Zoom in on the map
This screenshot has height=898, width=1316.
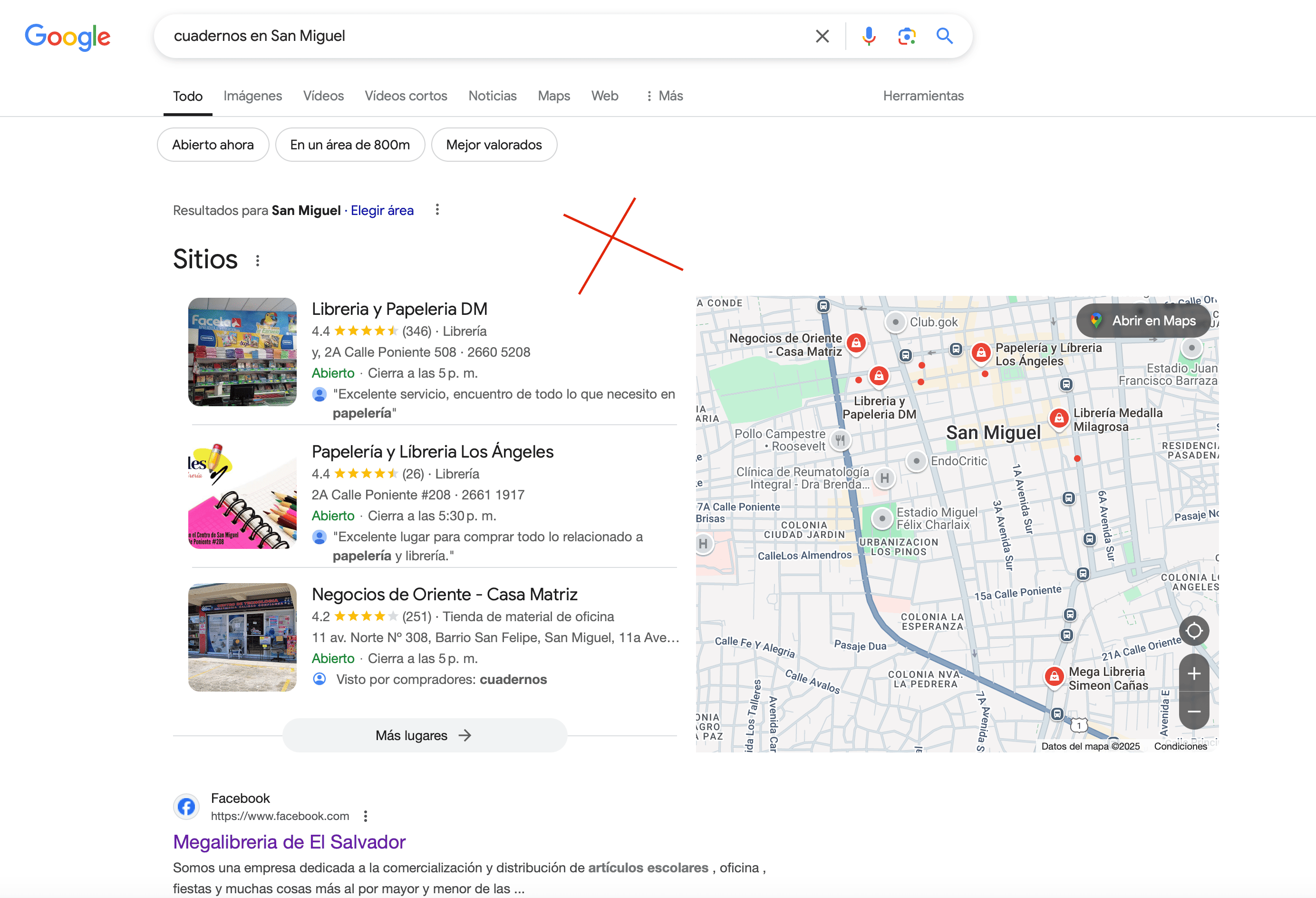coord(1194,673)
